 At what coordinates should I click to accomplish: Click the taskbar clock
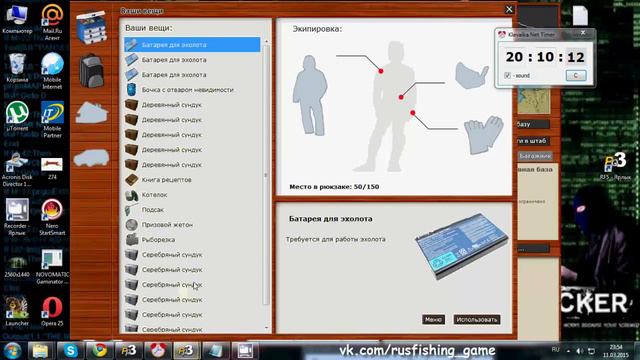coord(616,351)
